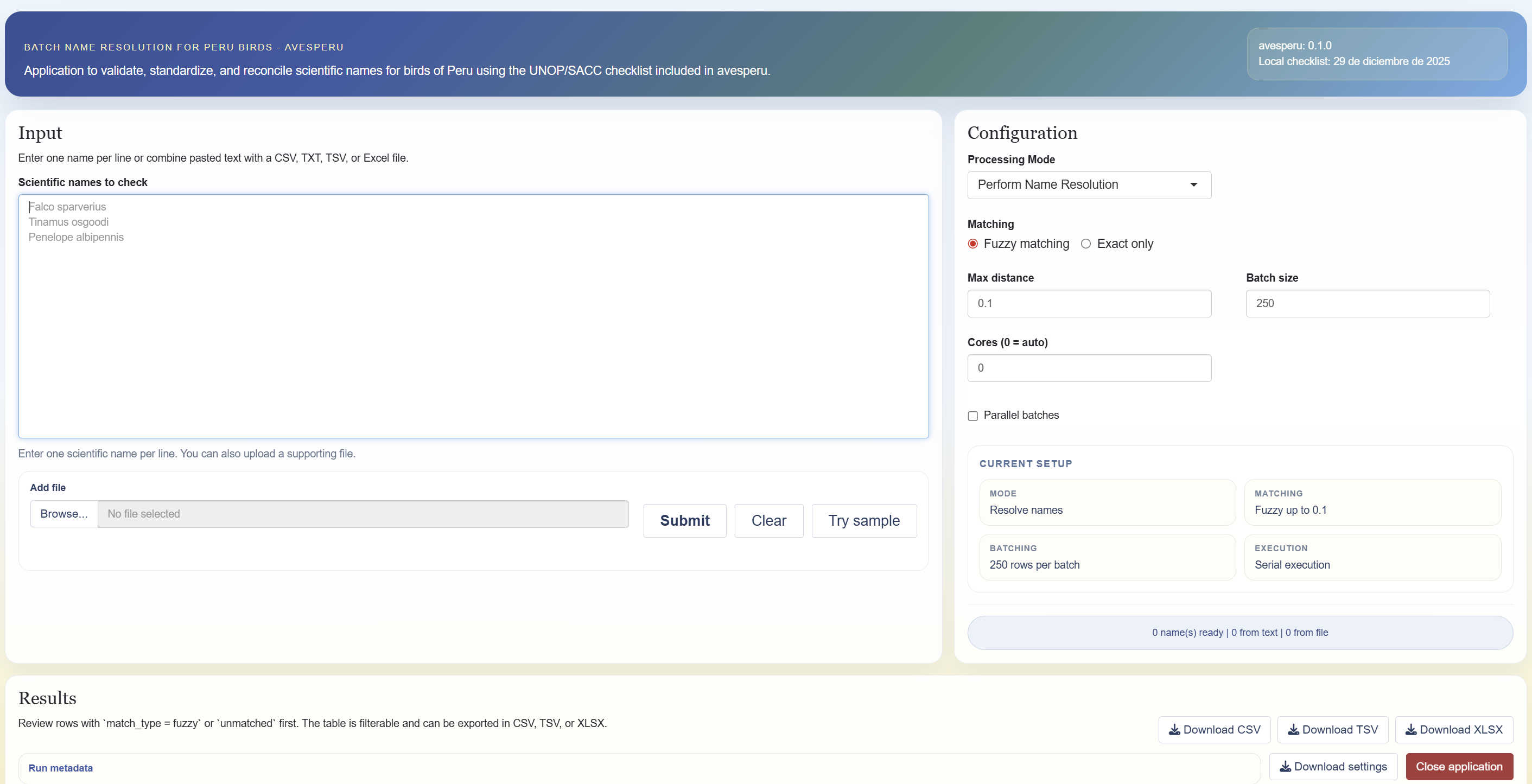Click the Download CSV button

point(1214,729)
